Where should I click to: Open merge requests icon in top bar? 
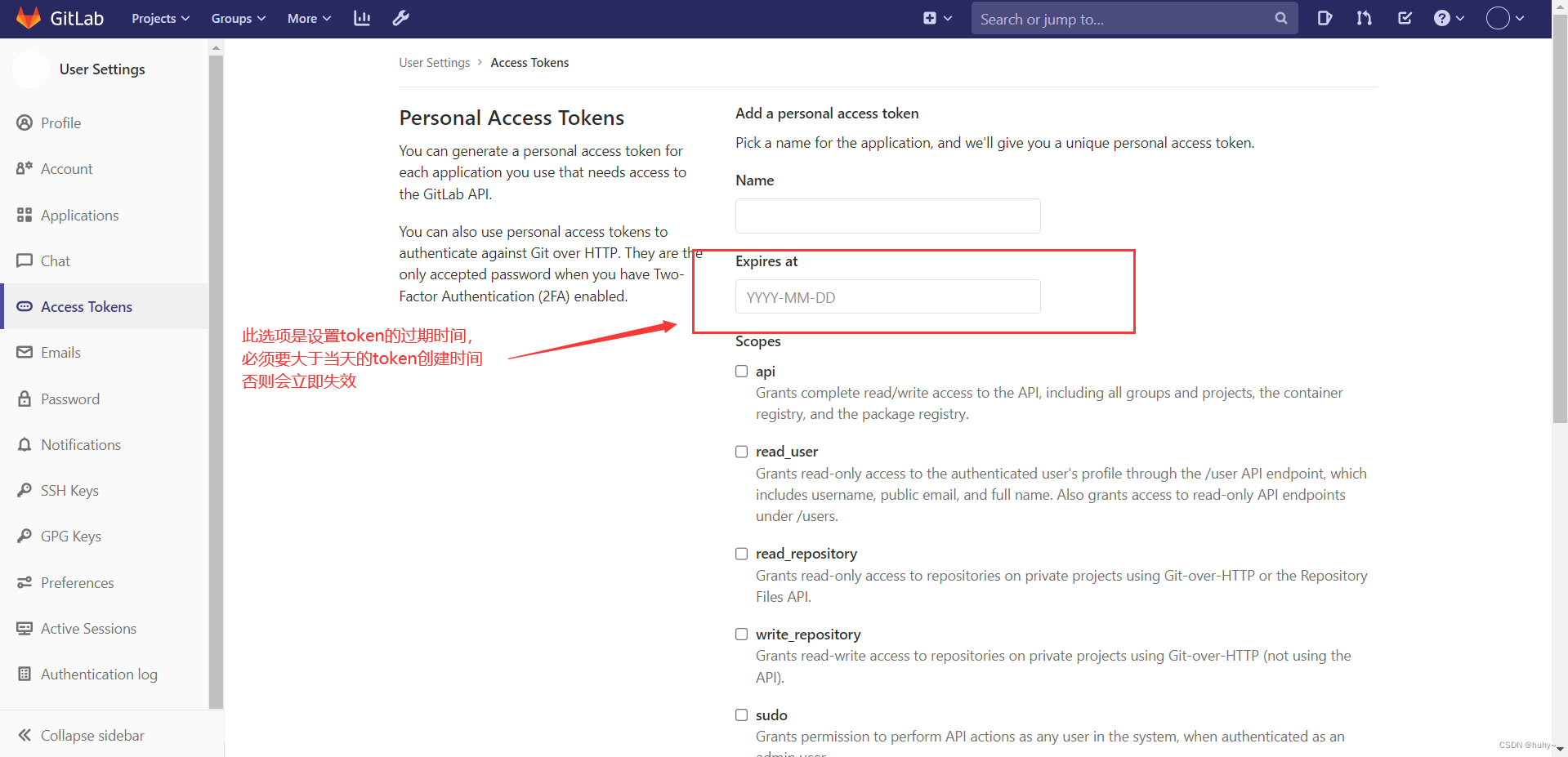[1364, 18]
